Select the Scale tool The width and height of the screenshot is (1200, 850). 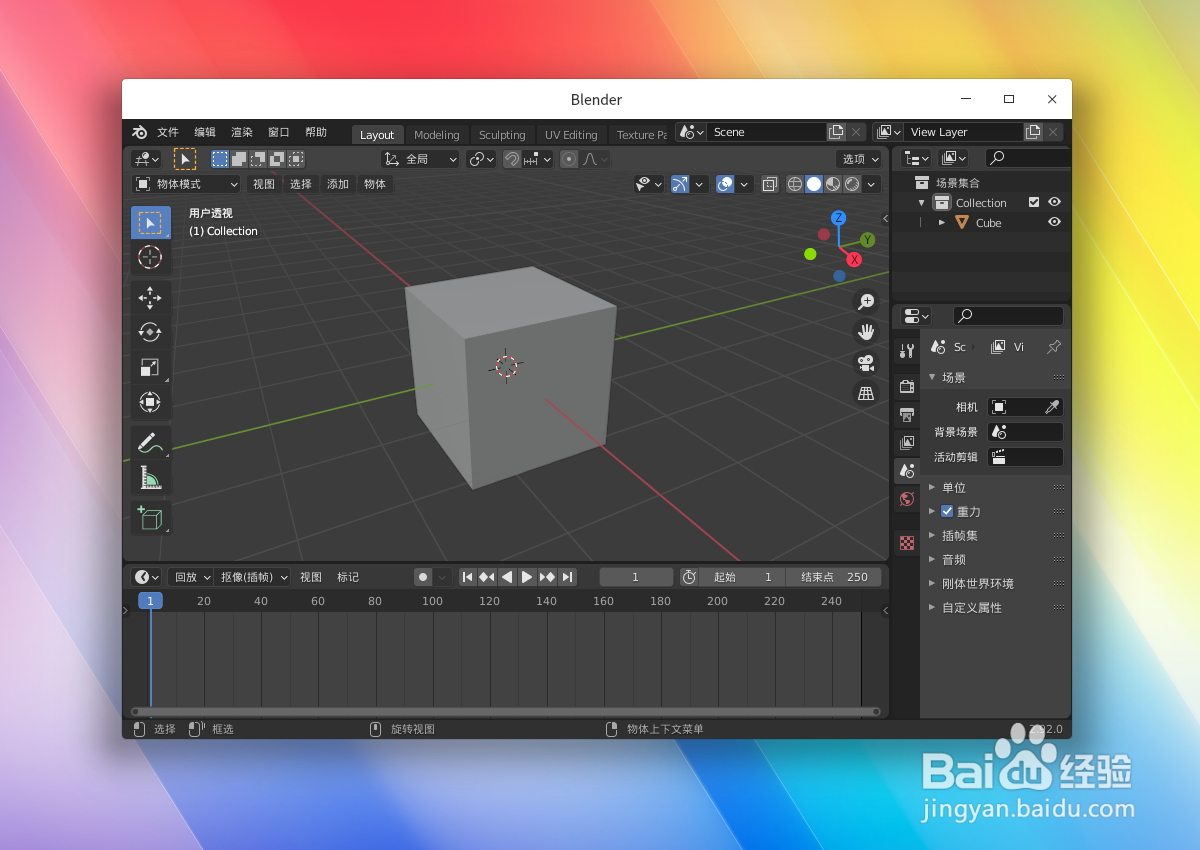pos(150,367)
